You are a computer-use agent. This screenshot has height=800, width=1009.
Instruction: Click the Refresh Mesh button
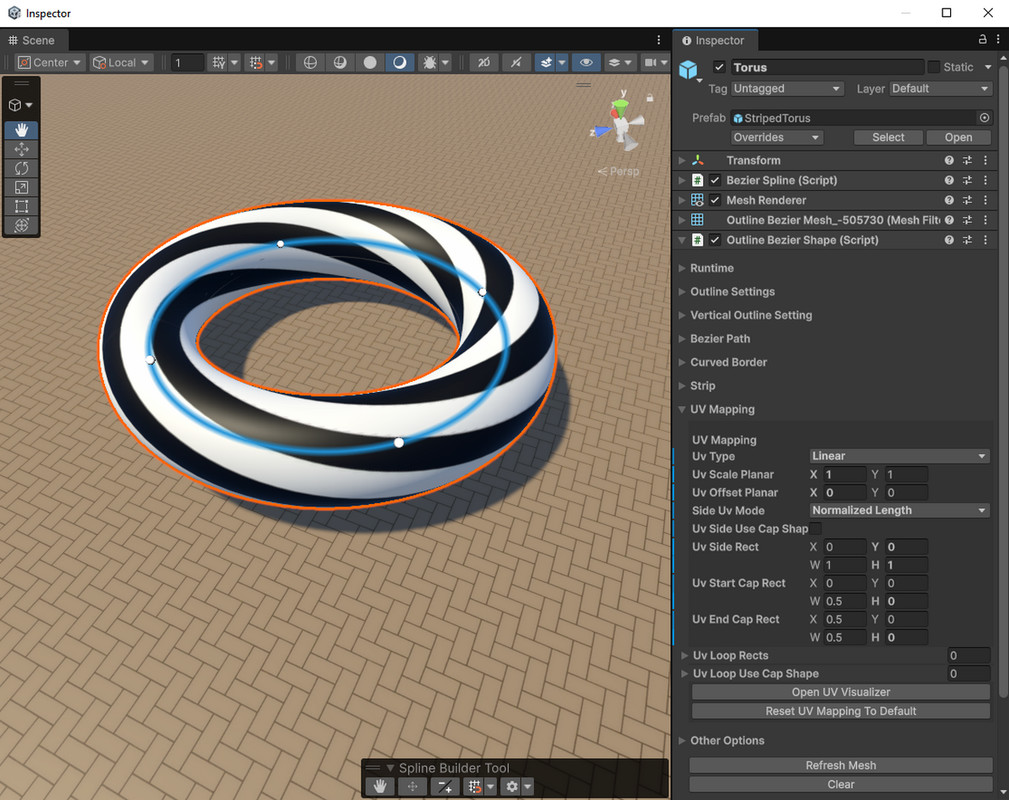click(840, 765)
